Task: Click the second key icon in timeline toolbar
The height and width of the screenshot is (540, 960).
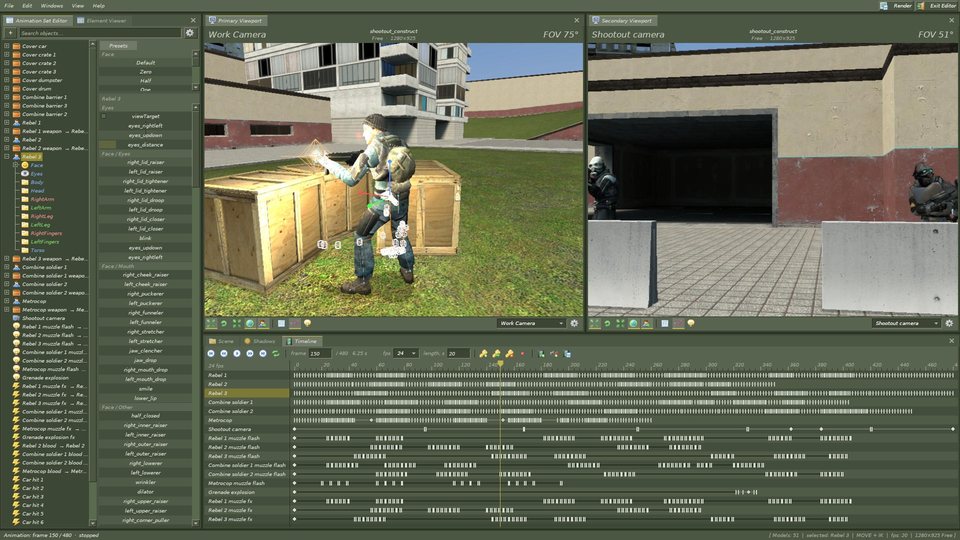Action: click(x=496, y=353)
